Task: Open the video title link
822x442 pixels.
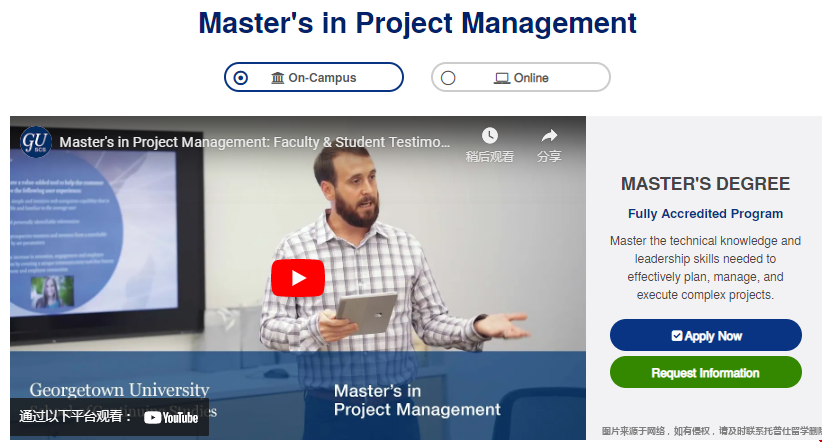Action: pyautogui.click(x=255, y=142)
